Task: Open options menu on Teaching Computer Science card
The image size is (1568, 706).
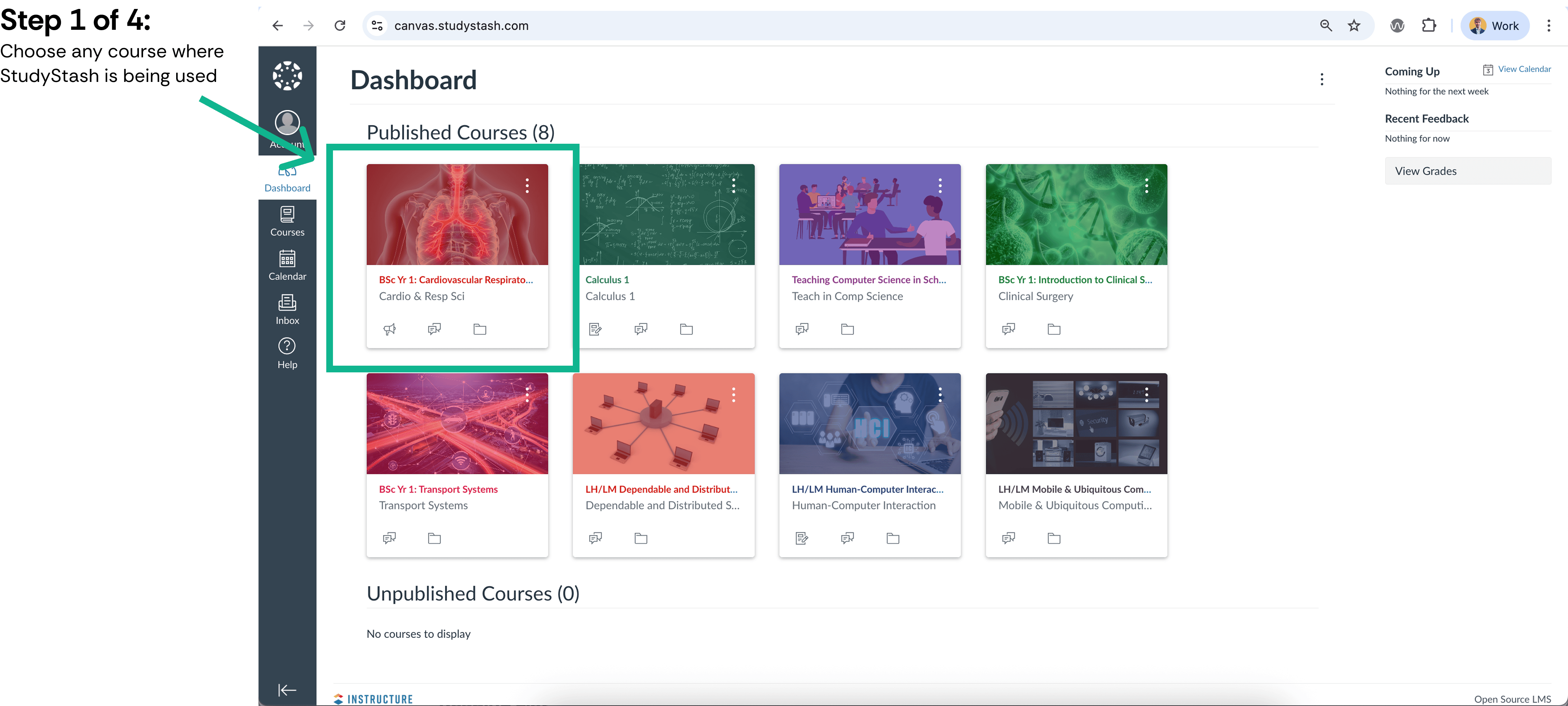Action: tap(940, 186)
